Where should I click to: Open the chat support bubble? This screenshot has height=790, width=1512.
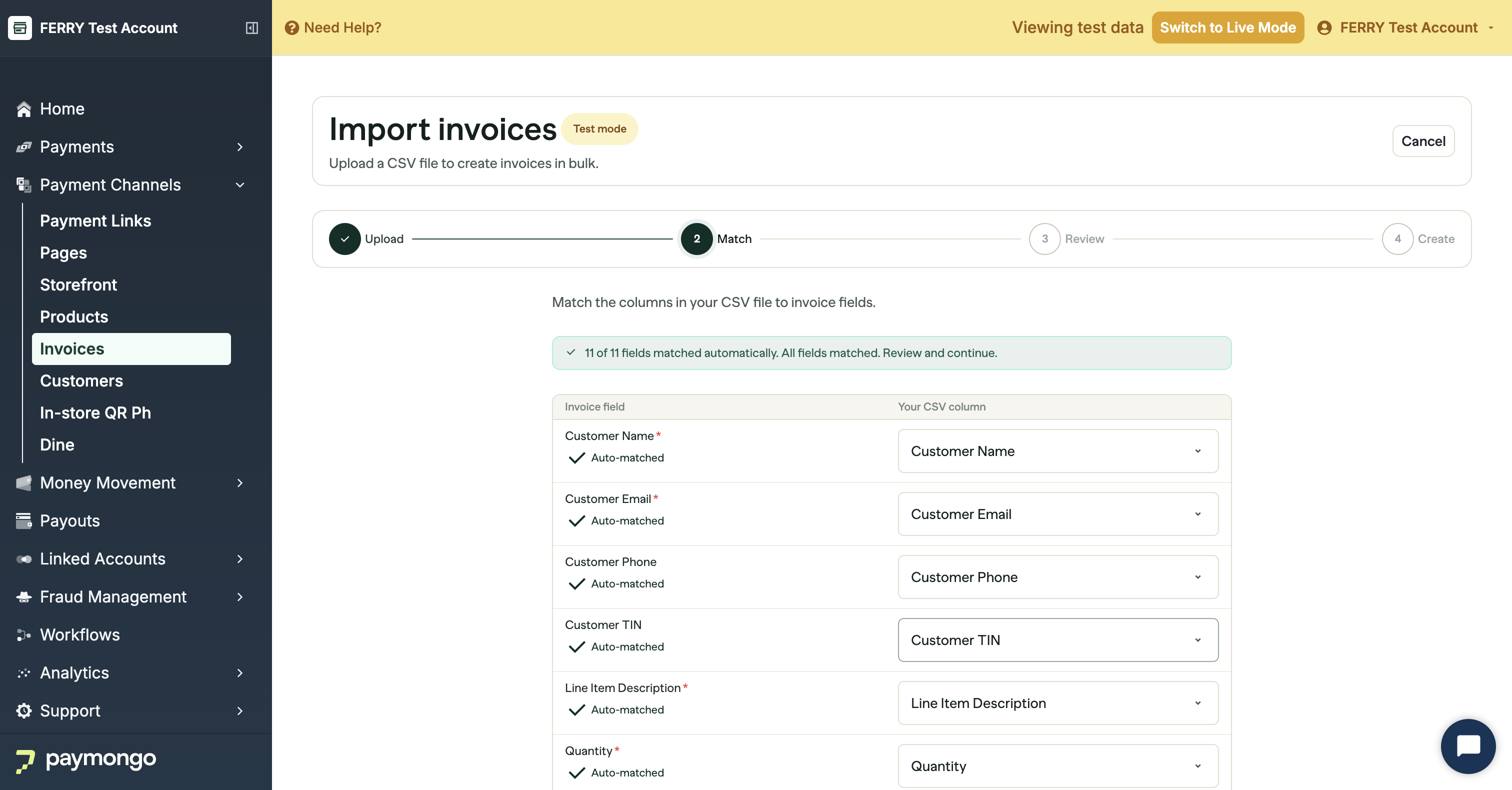[1468, 746]
